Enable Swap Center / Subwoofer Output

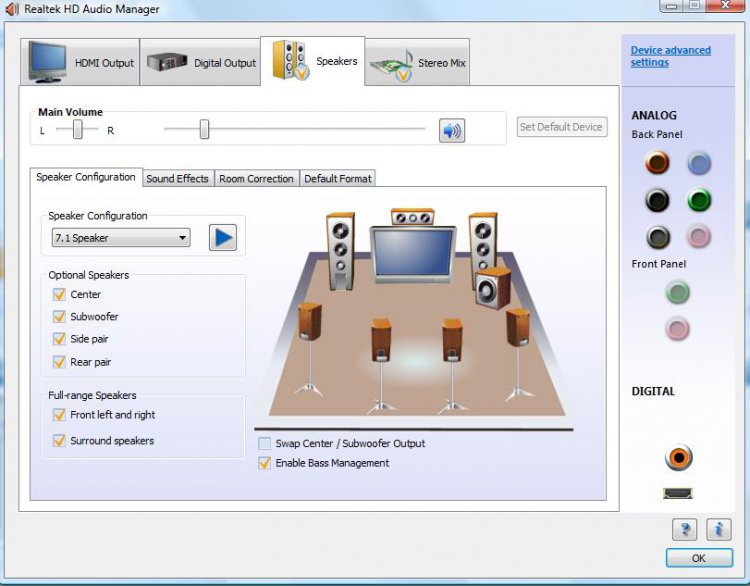(265, 443)
